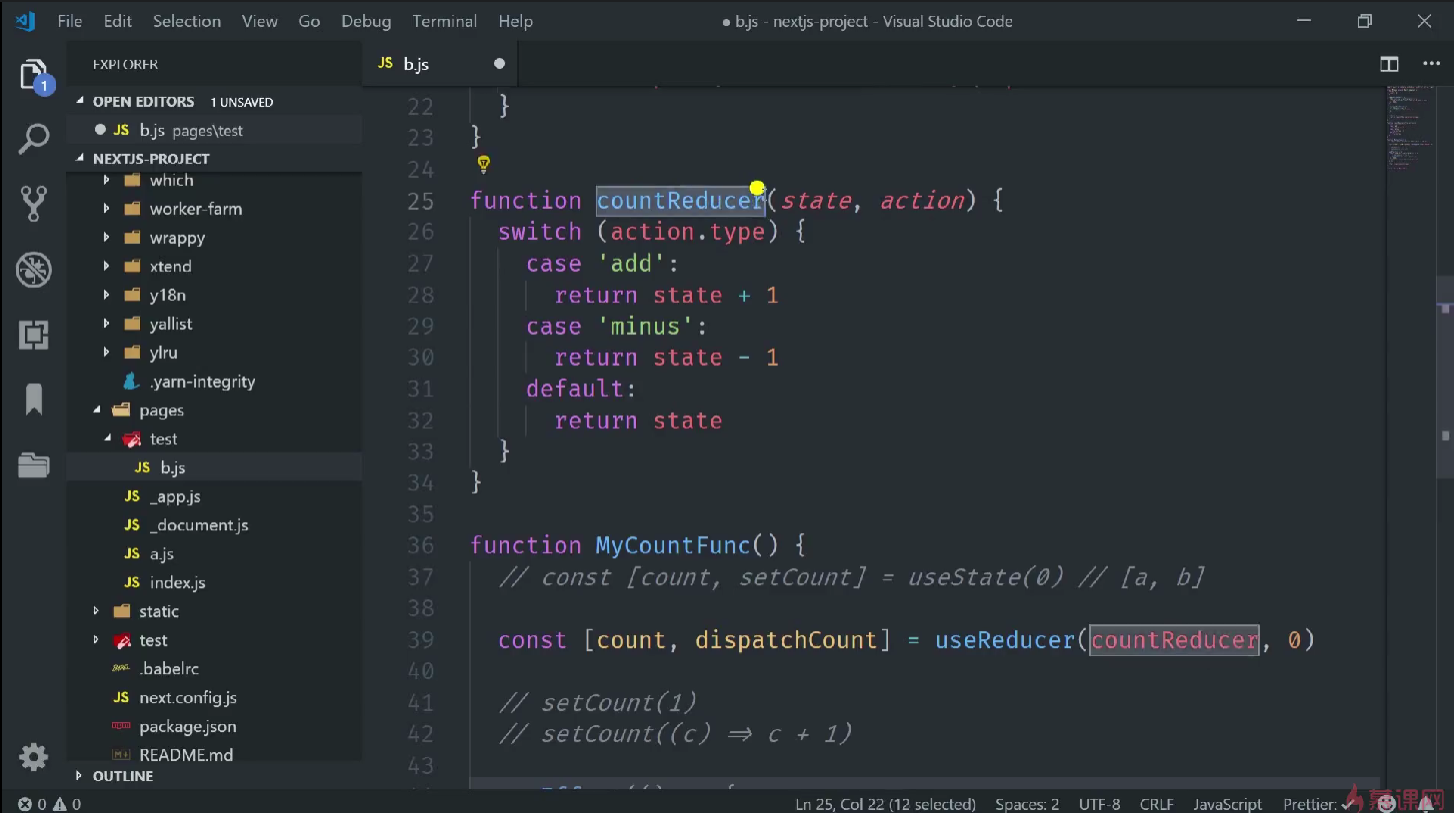Image resolution: width=1454 pixels, height=813 pixels.
Task: Change line endings via CRLF item
Action: click(x=1157, y=804)
